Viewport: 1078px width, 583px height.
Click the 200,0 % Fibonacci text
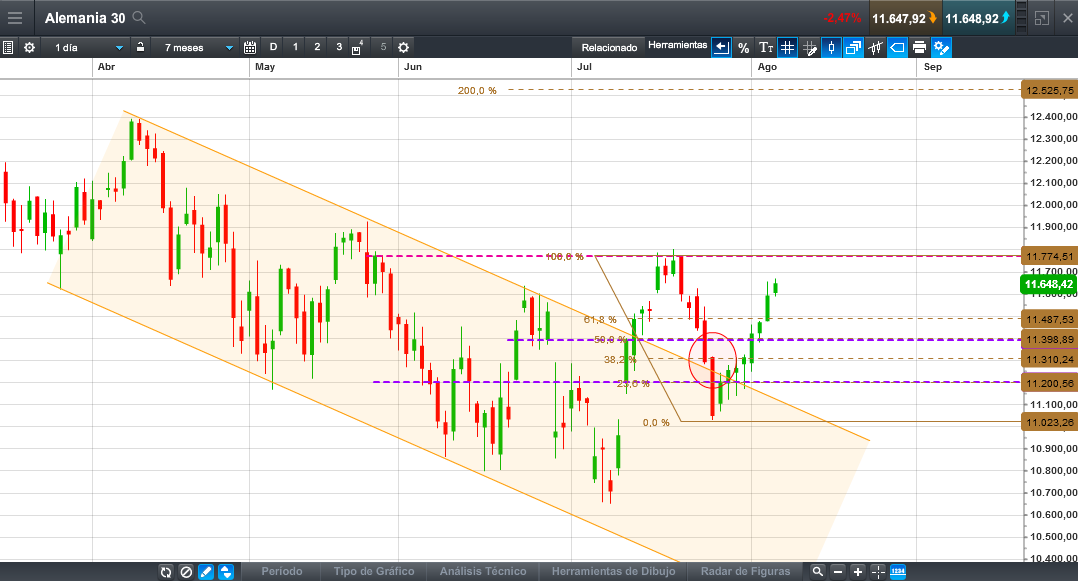[x=477, y=91]
